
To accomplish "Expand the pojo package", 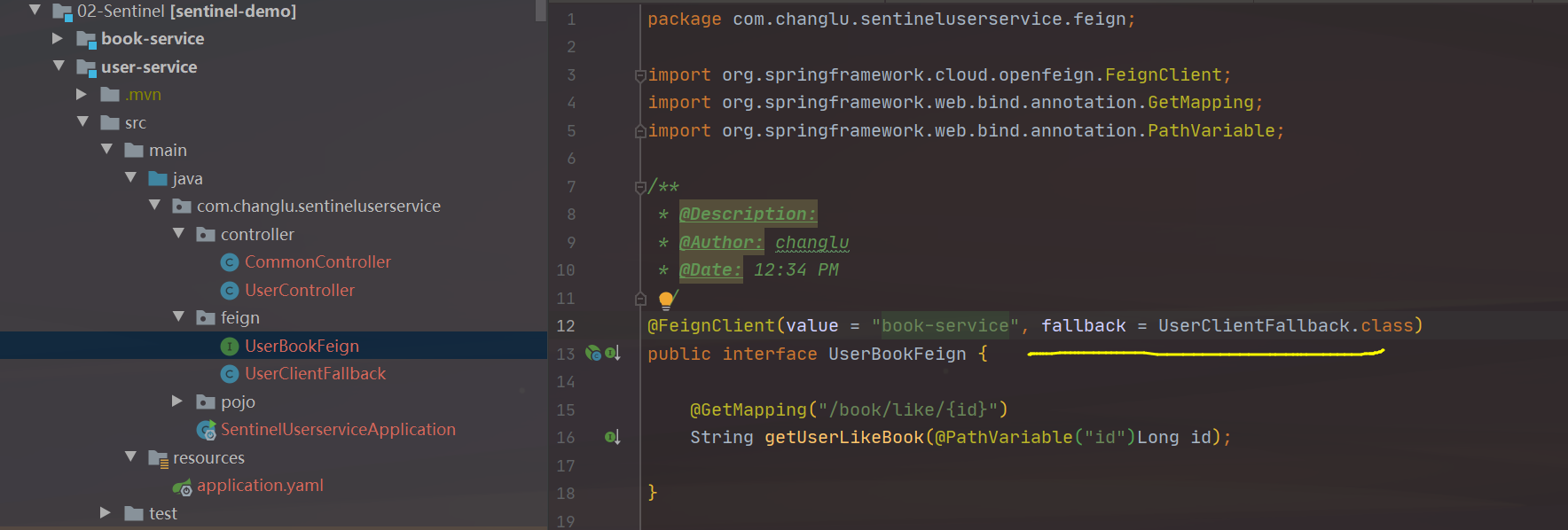I will (x=177, y=401).
